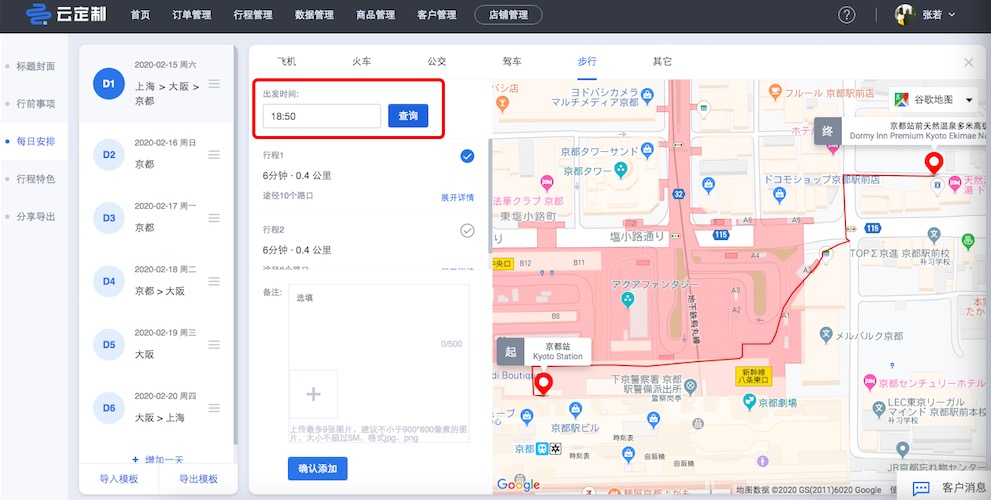Screen dimensions: 991x500
Task: Go to 行前事项 section
Action: (x=35, y=104)
